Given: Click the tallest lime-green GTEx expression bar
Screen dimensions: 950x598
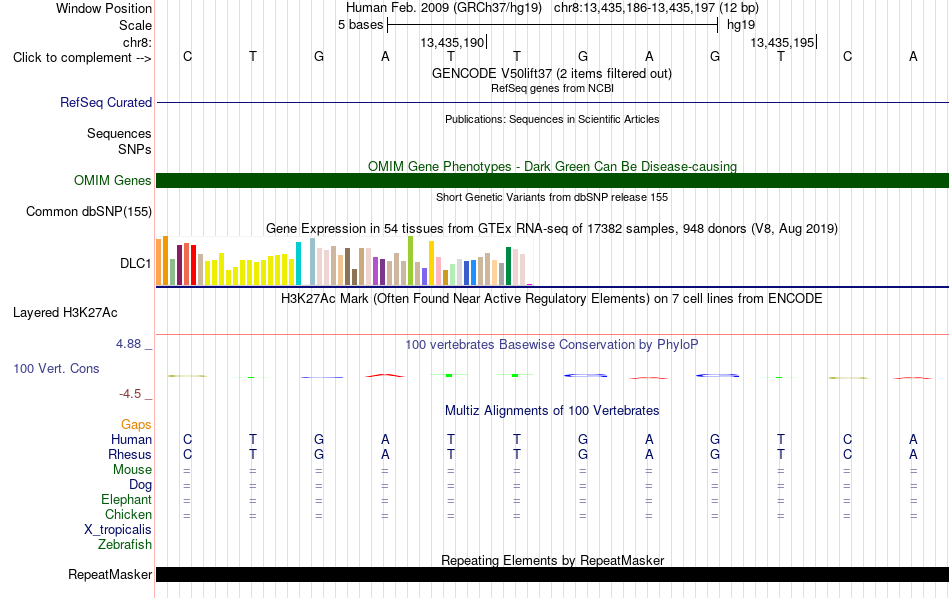Looking at the screenshot, I should click(x=411, y=261).
